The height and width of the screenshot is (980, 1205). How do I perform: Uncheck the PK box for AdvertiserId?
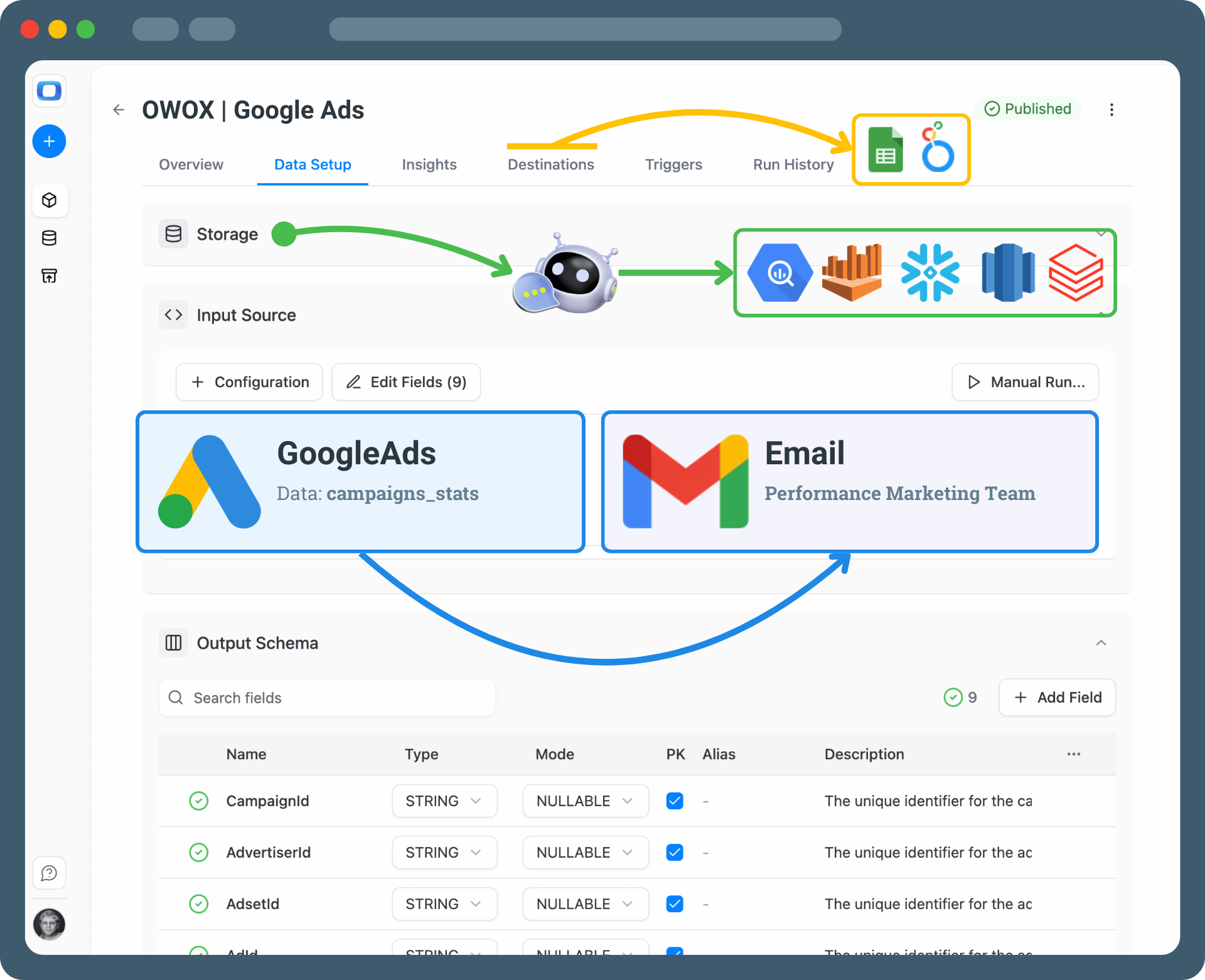coord(675,852)
